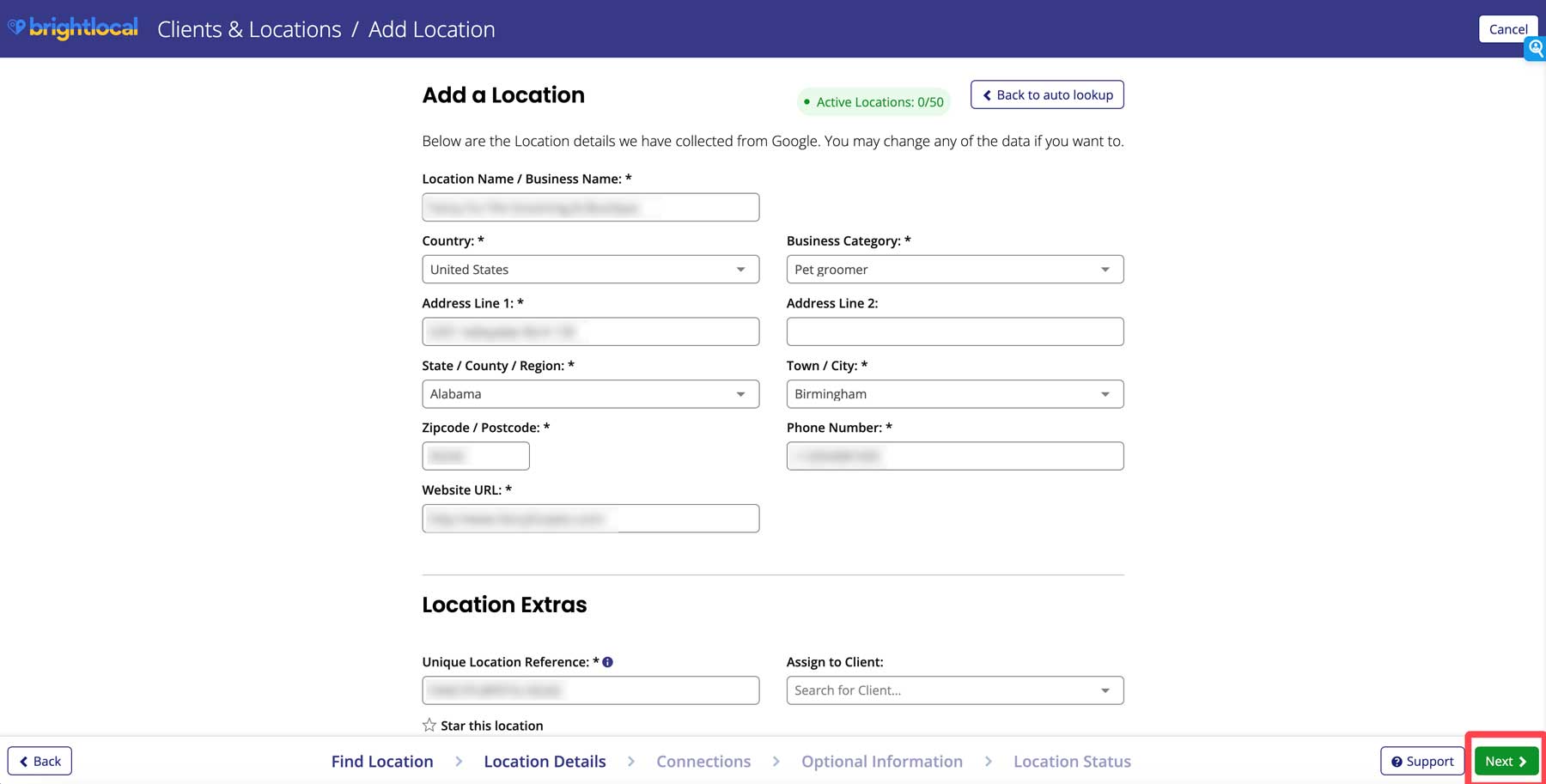
Task: Click the Clients & Locations breadcrumb link
Action: (248, 28)
